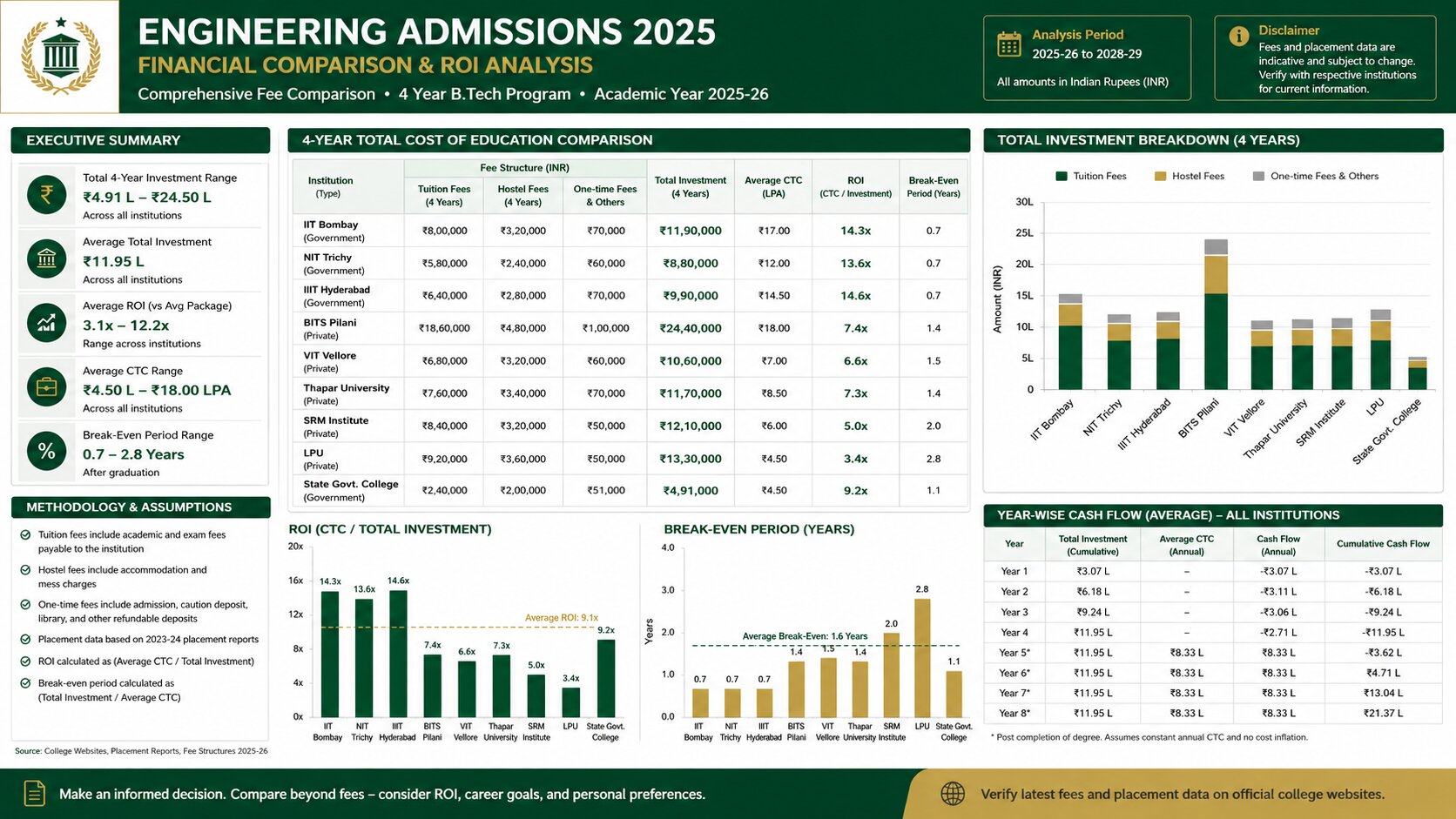This screenshot has width=1456, height=819.
Task: Click the 14.6x ROI value for IIIT Hyderabad
Action: click(856, 296)
